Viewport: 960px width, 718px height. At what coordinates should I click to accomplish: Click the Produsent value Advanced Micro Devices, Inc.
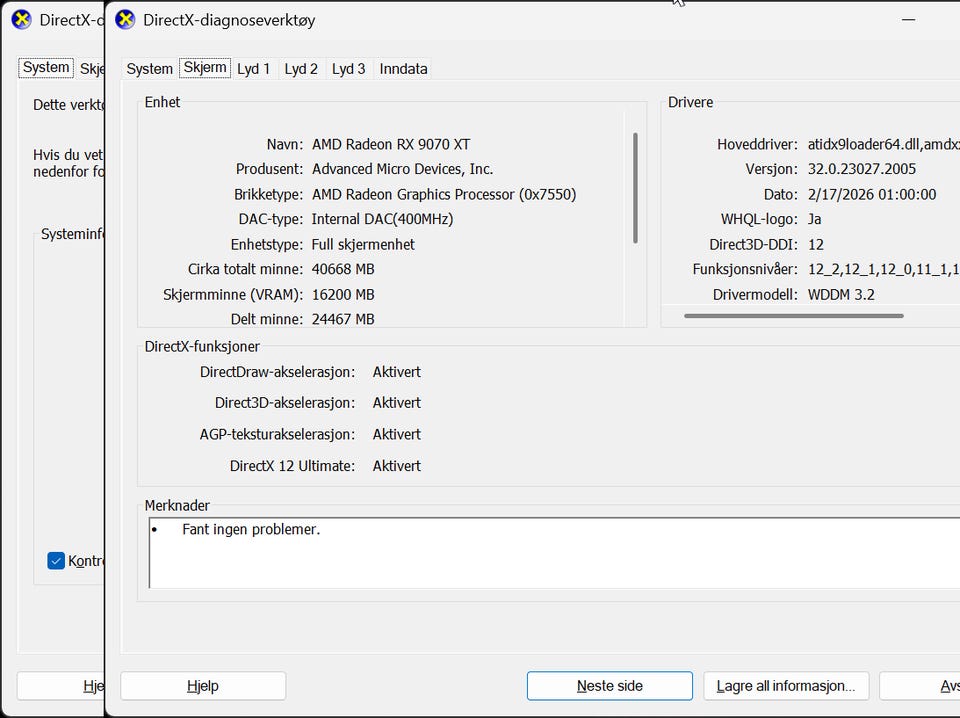pyautogui.click(x=403, y=169)
